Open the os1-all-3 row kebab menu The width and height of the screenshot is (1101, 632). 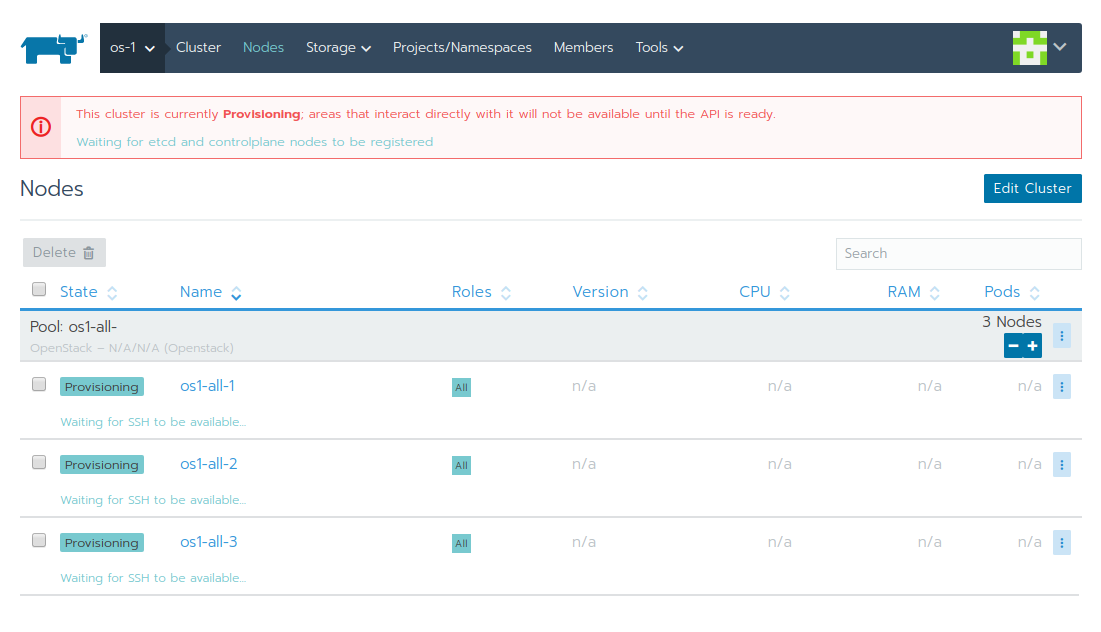coord(1061,542)
